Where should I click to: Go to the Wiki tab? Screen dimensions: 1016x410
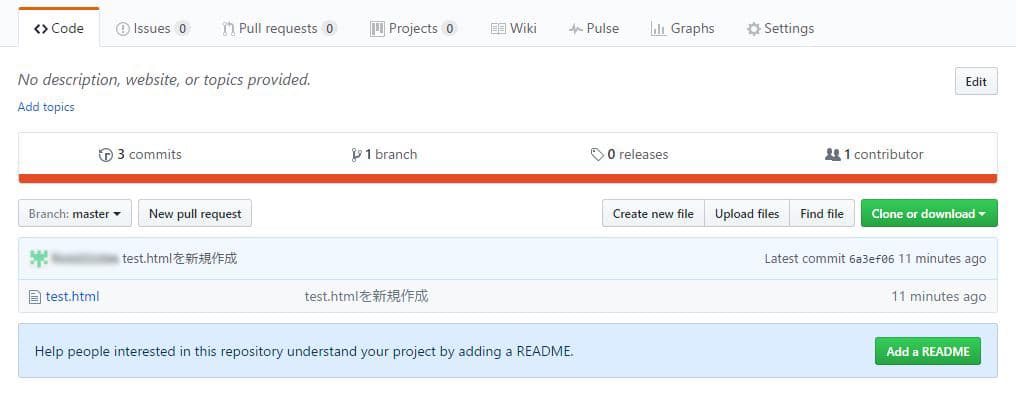point(513,29)
